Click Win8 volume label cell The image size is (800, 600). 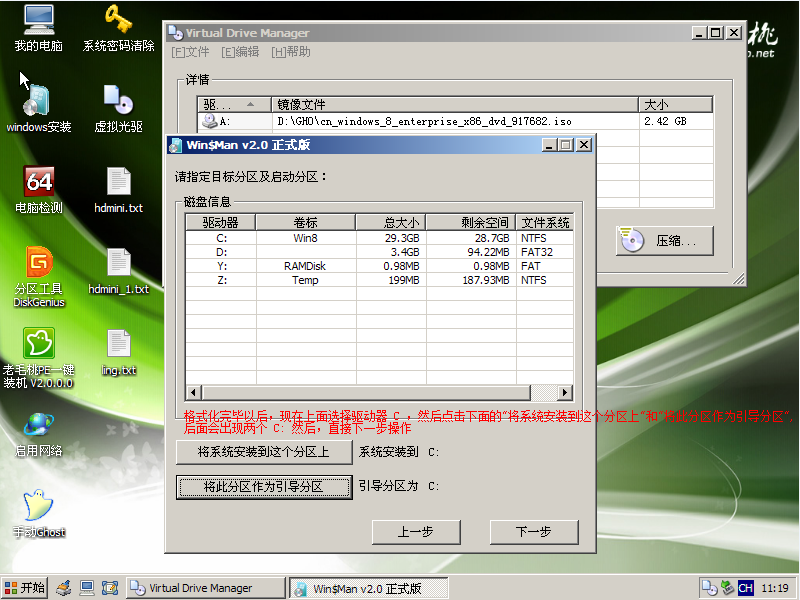tap(305, 238)
